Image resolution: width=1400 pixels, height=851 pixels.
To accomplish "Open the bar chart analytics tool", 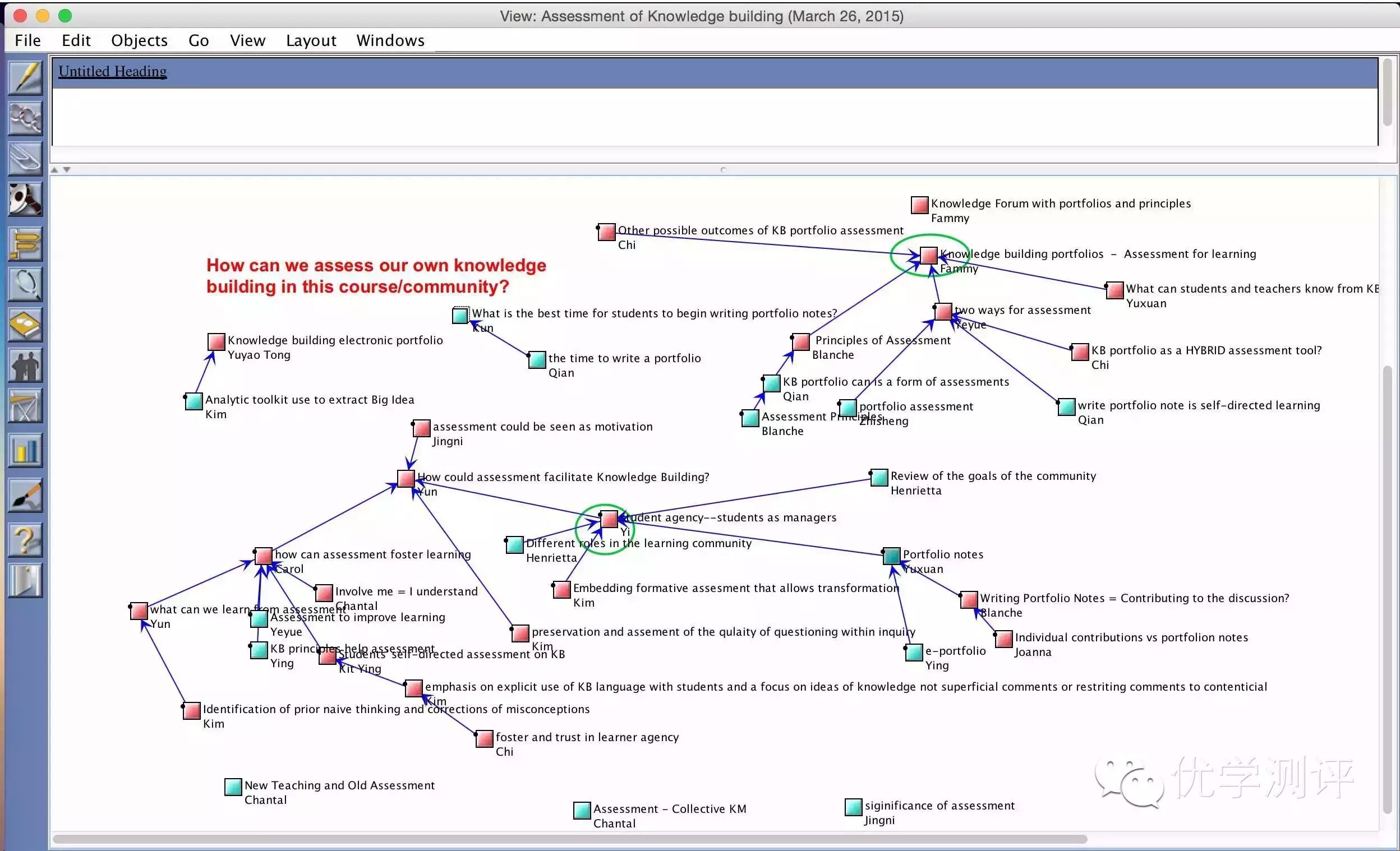I will pyautogui.click(x=26, y=450).
